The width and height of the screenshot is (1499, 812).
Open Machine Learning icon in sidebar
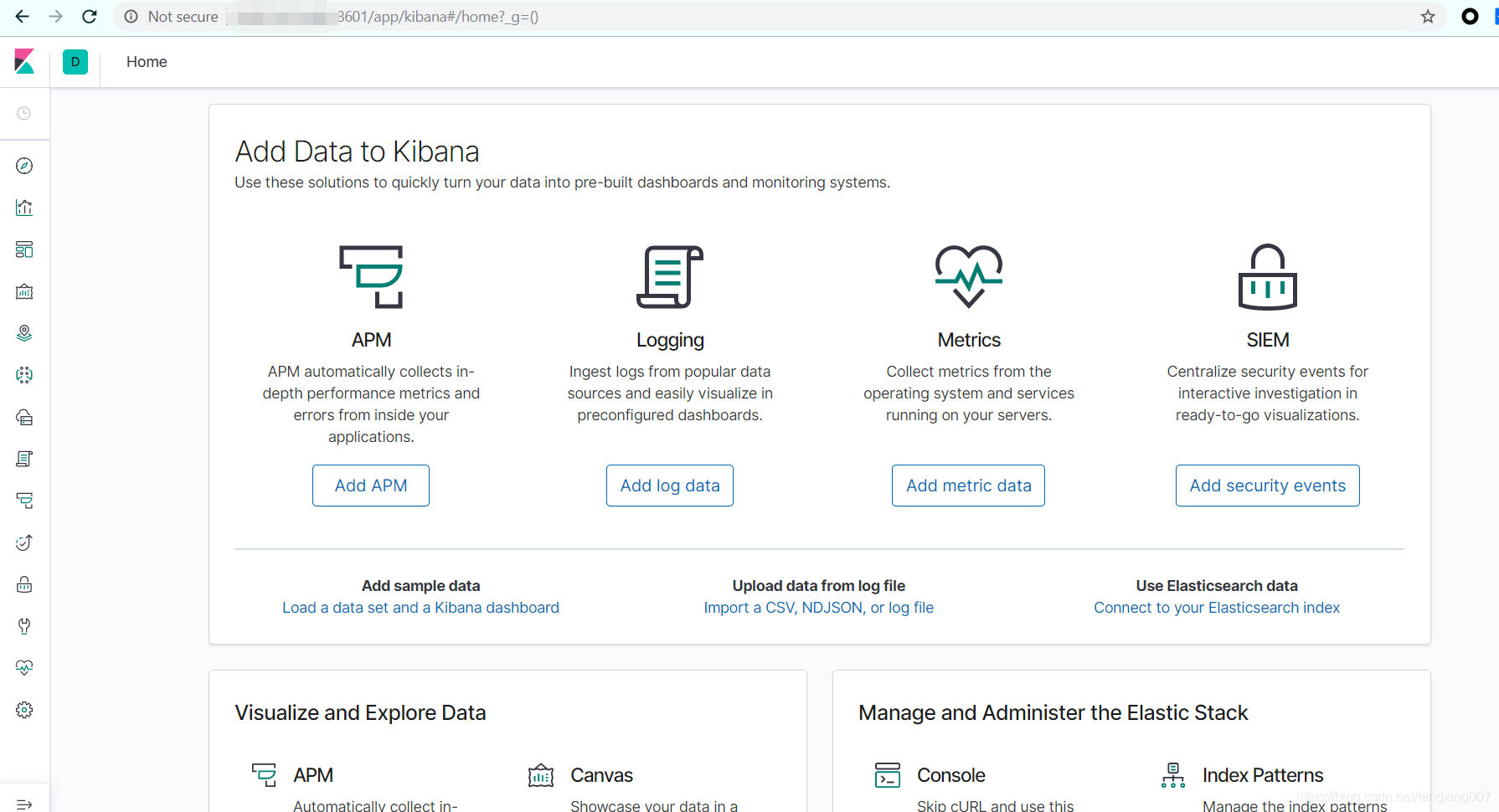(x=24, y=375)
